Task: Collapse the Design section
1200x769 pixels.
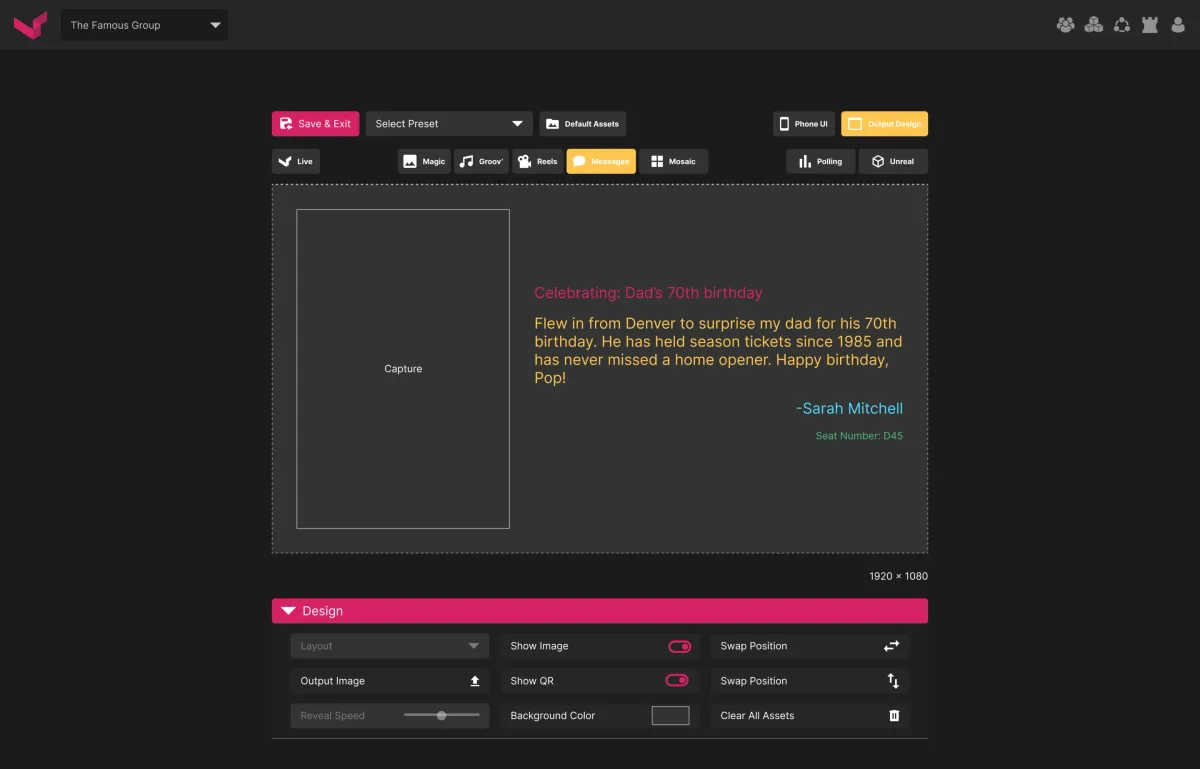Action: 600,611
